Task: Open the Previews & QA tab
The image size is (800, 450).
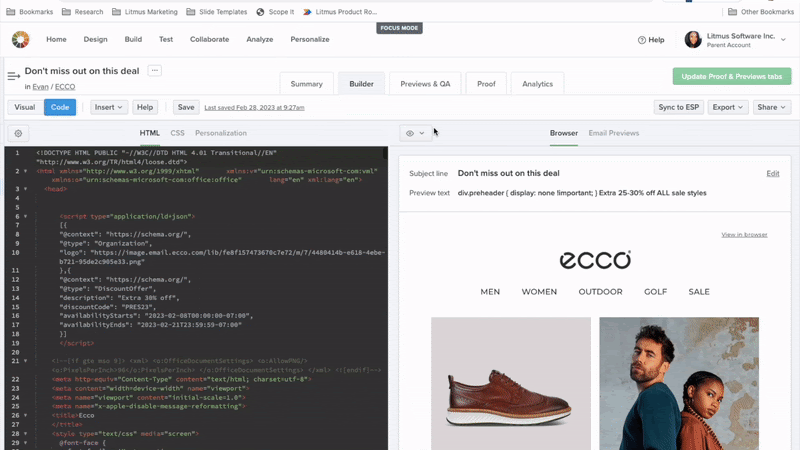Action: [x=425, y=84]
